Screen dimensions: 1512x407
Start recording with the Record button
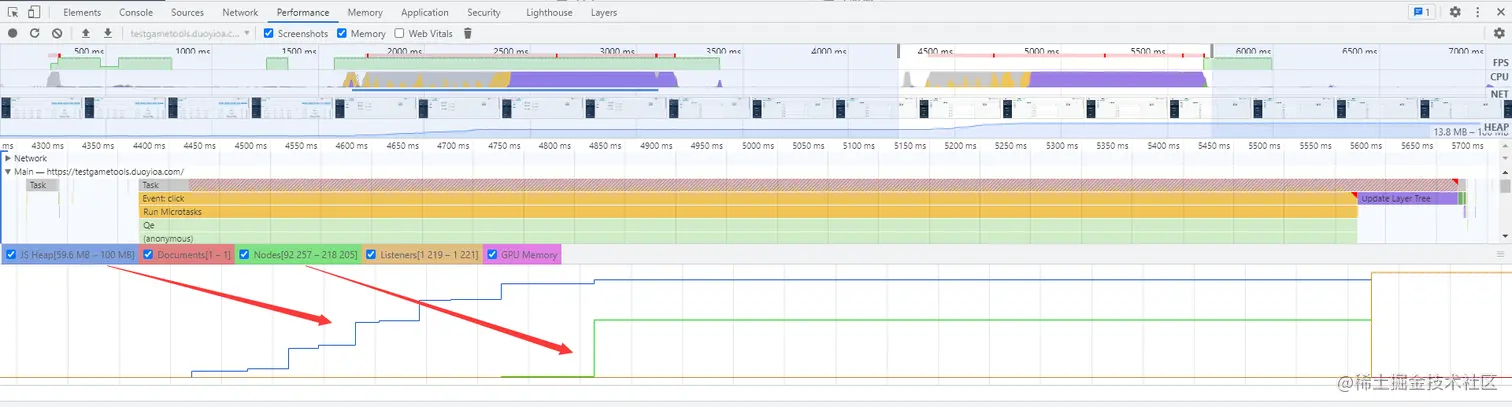coord(13,33)
